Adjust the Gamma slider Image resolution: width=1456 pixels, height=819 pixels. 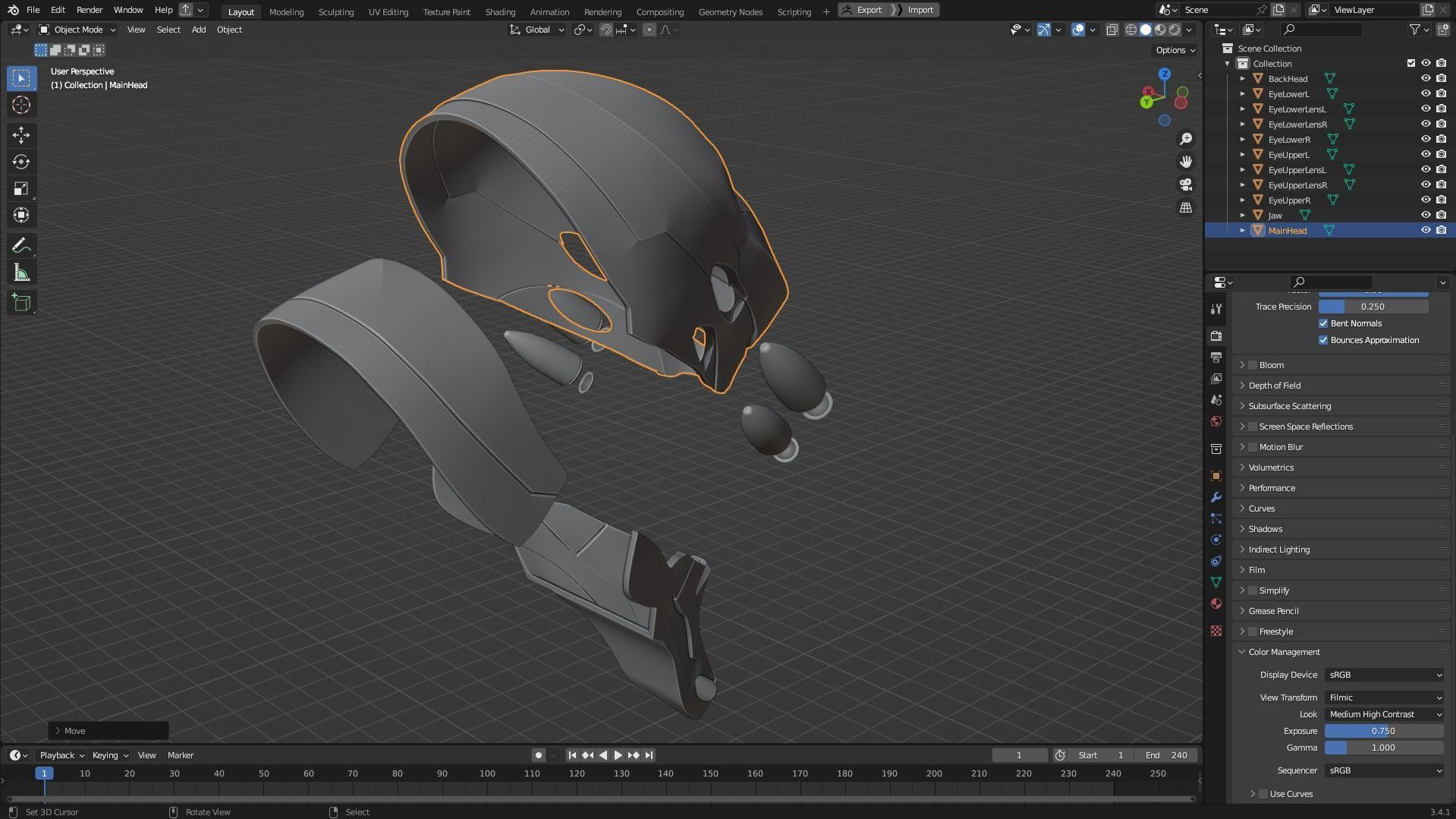(x=1384, y=748)
